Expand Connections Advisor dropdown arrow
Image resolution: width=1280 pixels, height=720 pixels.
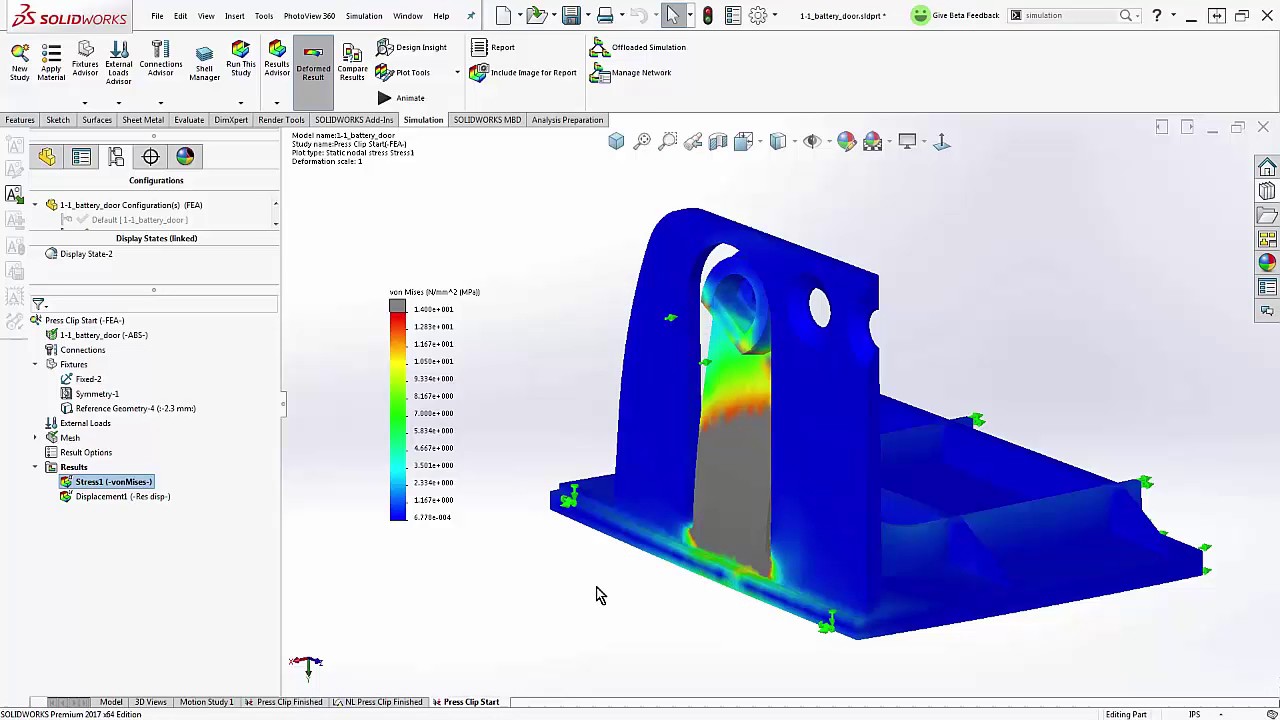click(160, 102)
